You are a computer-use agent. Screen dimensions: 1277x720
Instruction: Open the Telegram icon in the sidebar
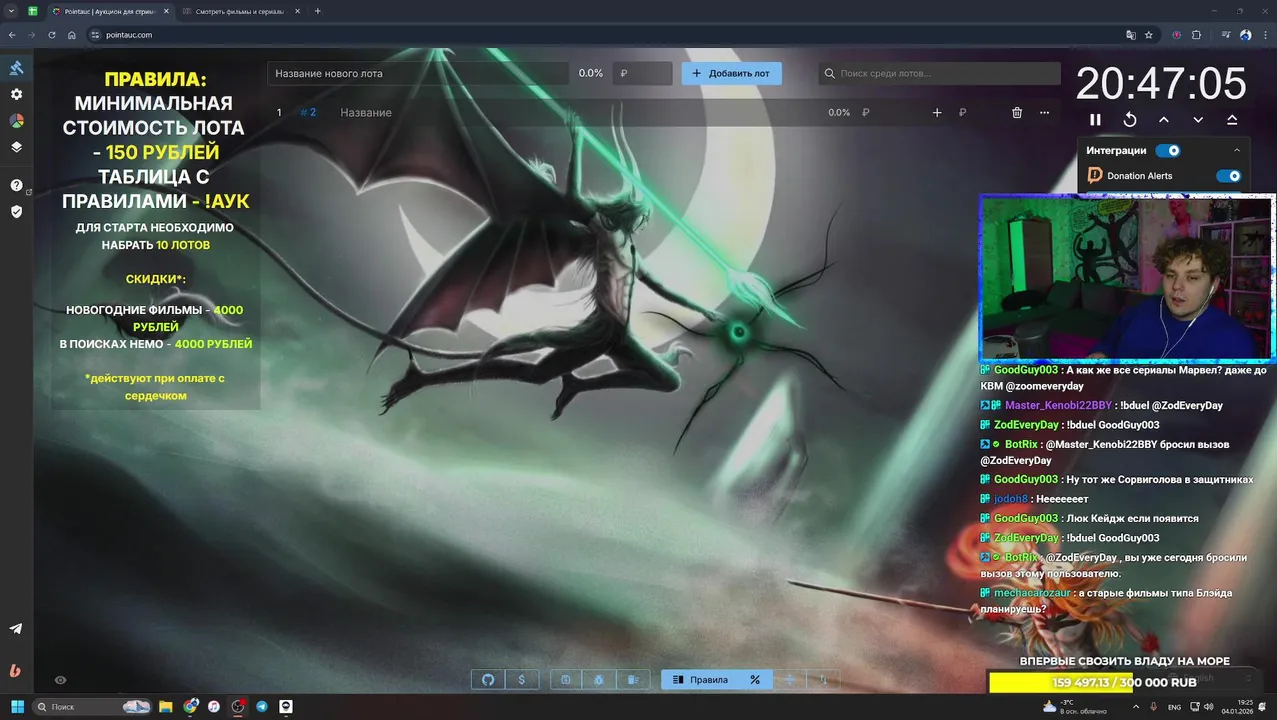pyautogui.click(x=16, y=629)
